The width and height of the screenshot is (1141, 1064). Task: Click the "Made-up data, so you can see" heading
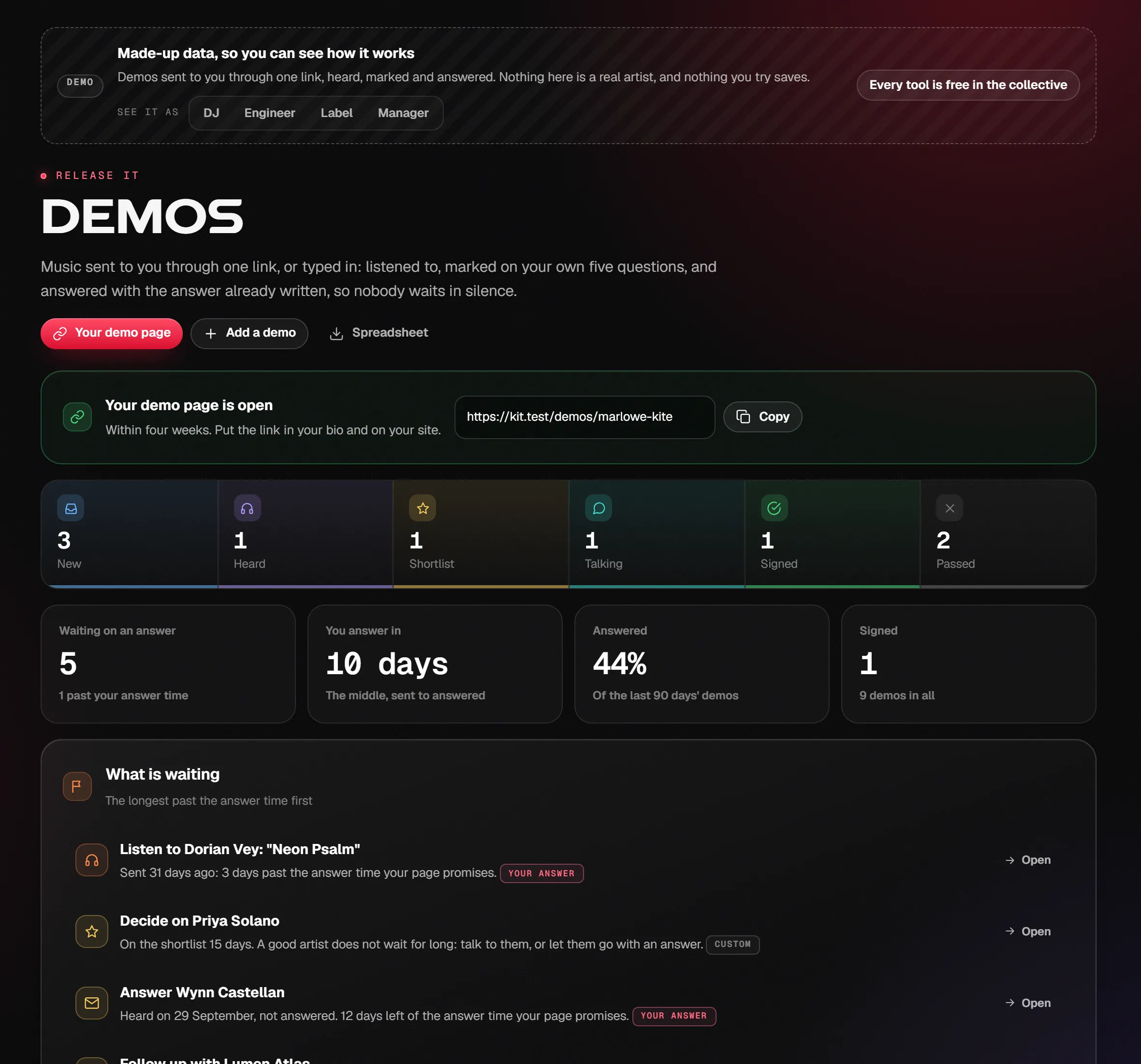pyautogui.click(x=266, y=53)
